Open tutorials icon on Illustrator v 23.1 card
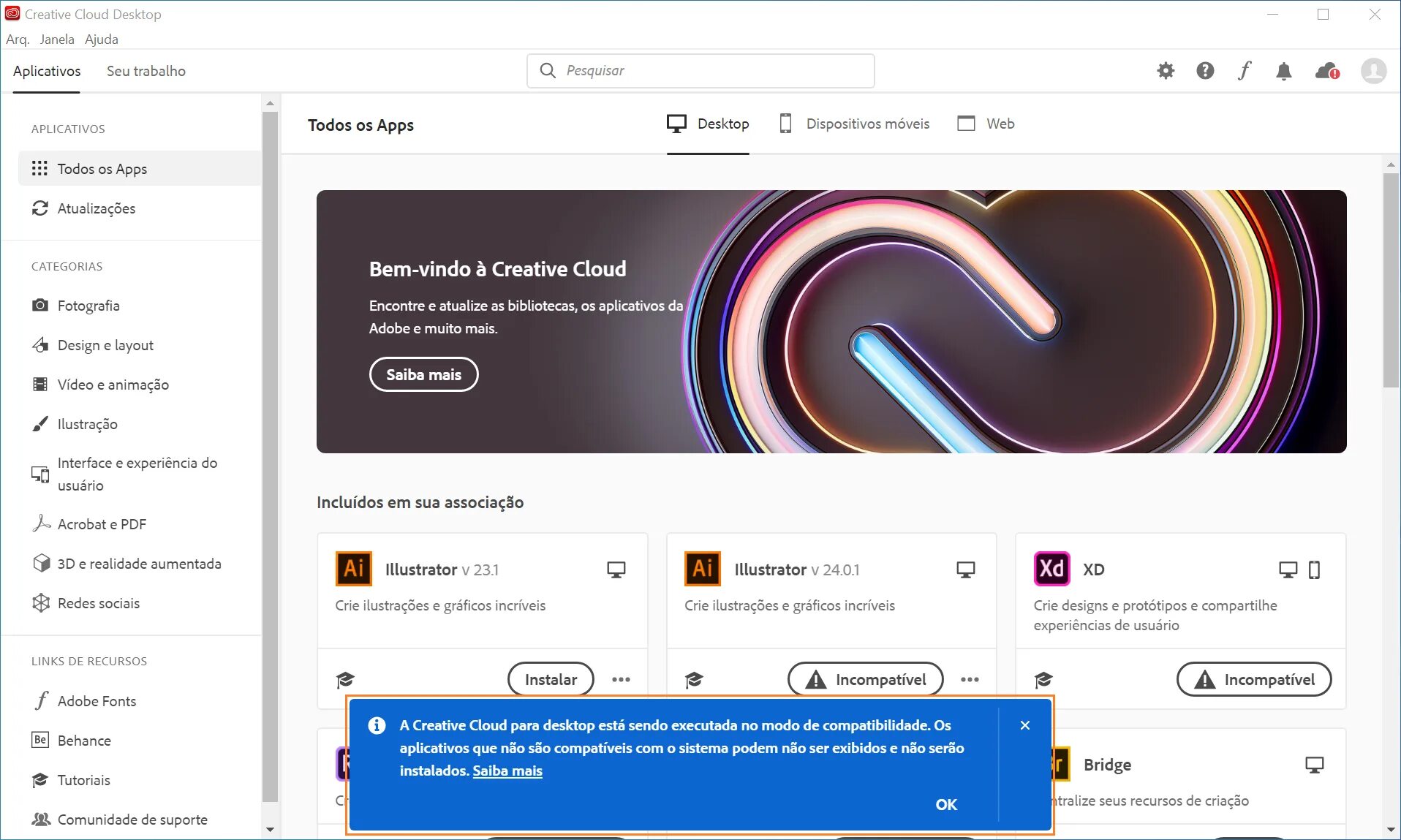This screenshot has width=1401, height=840. [345, 680]
